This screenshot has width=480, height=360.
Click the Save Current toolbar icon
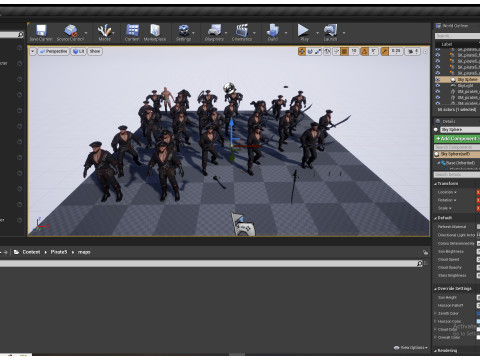41,33
